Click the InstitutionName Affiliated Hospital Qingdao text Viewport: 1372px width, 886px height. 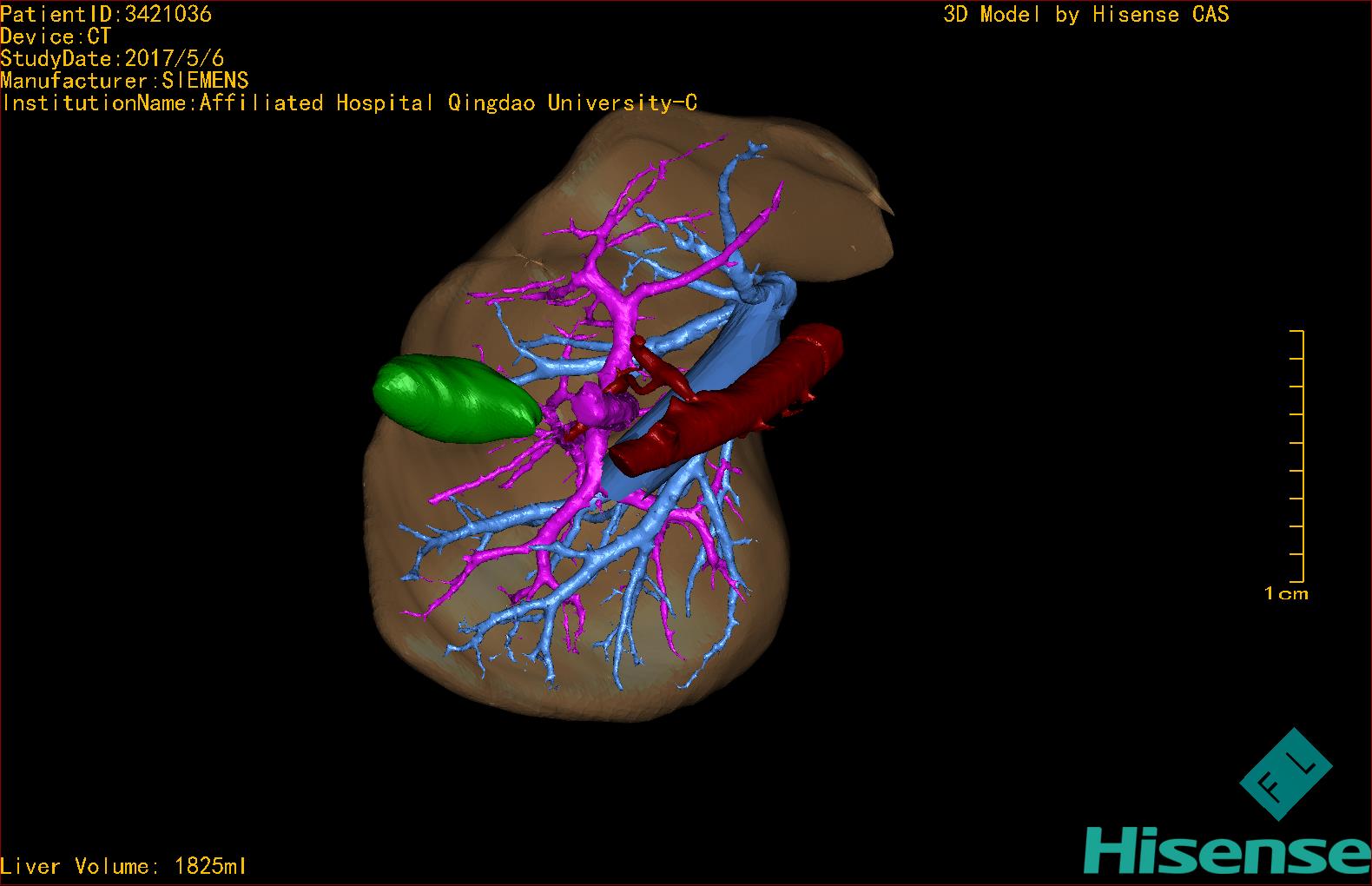click(x=348, y=103)
